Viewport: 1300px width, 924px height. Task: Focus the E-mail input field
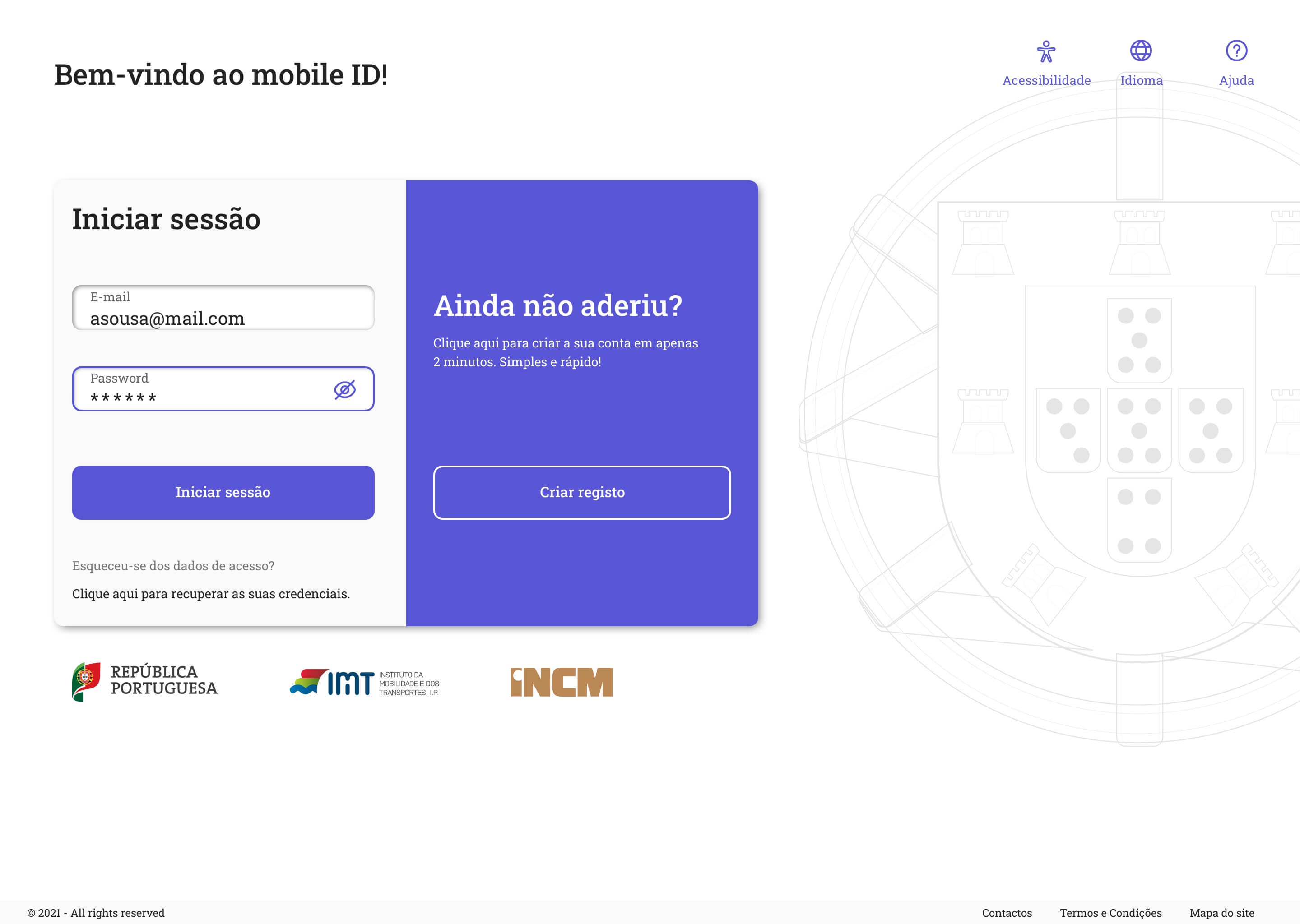tap(223, 308)
